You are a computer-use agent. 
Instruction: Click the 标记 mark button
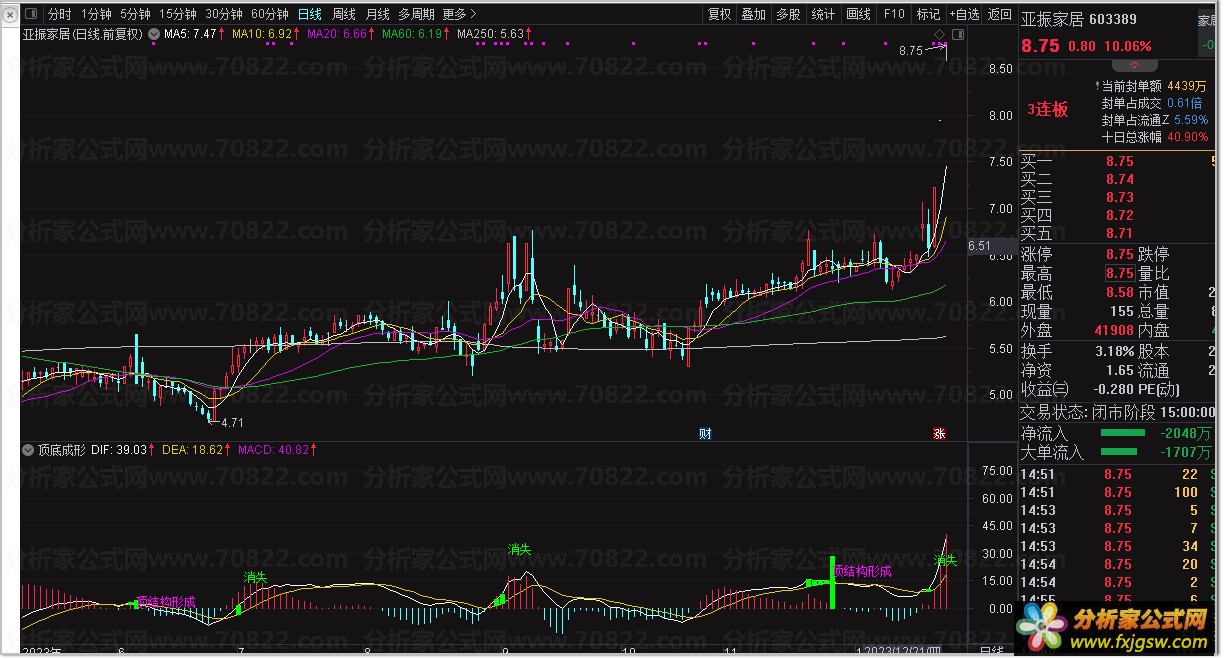click(x=929, y=14)
